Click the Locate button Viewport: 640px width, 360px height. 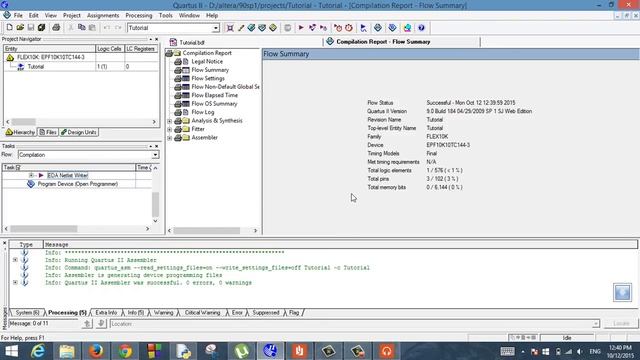pos(621,324)
